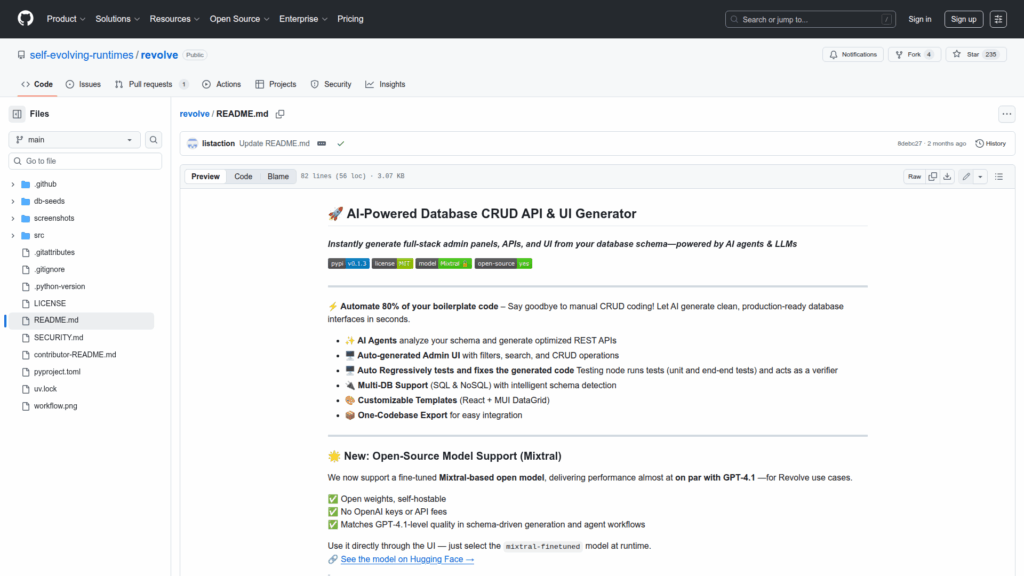This screenshot has height=576, width=1024.
Task: Open the .gitignore file
Action: pos(49,269)
